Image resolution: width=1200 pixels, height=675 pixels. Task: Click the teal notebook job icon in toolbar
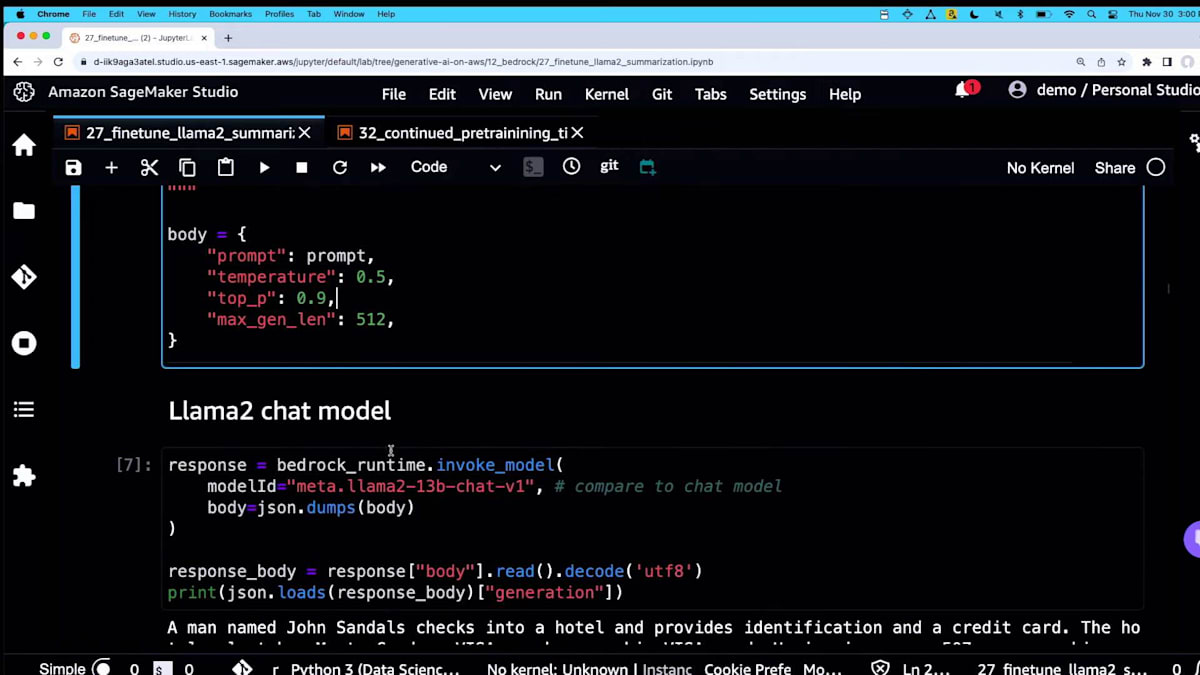[x=647, y=167]
